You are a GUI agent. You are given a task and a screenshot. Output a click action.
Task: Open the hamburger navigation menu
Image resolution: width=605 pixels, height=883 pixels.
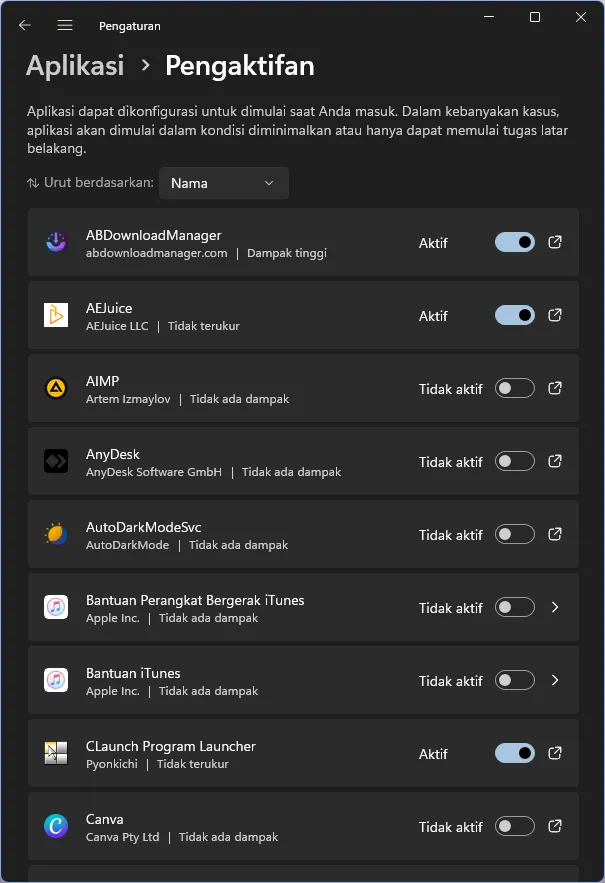point(65,25)
